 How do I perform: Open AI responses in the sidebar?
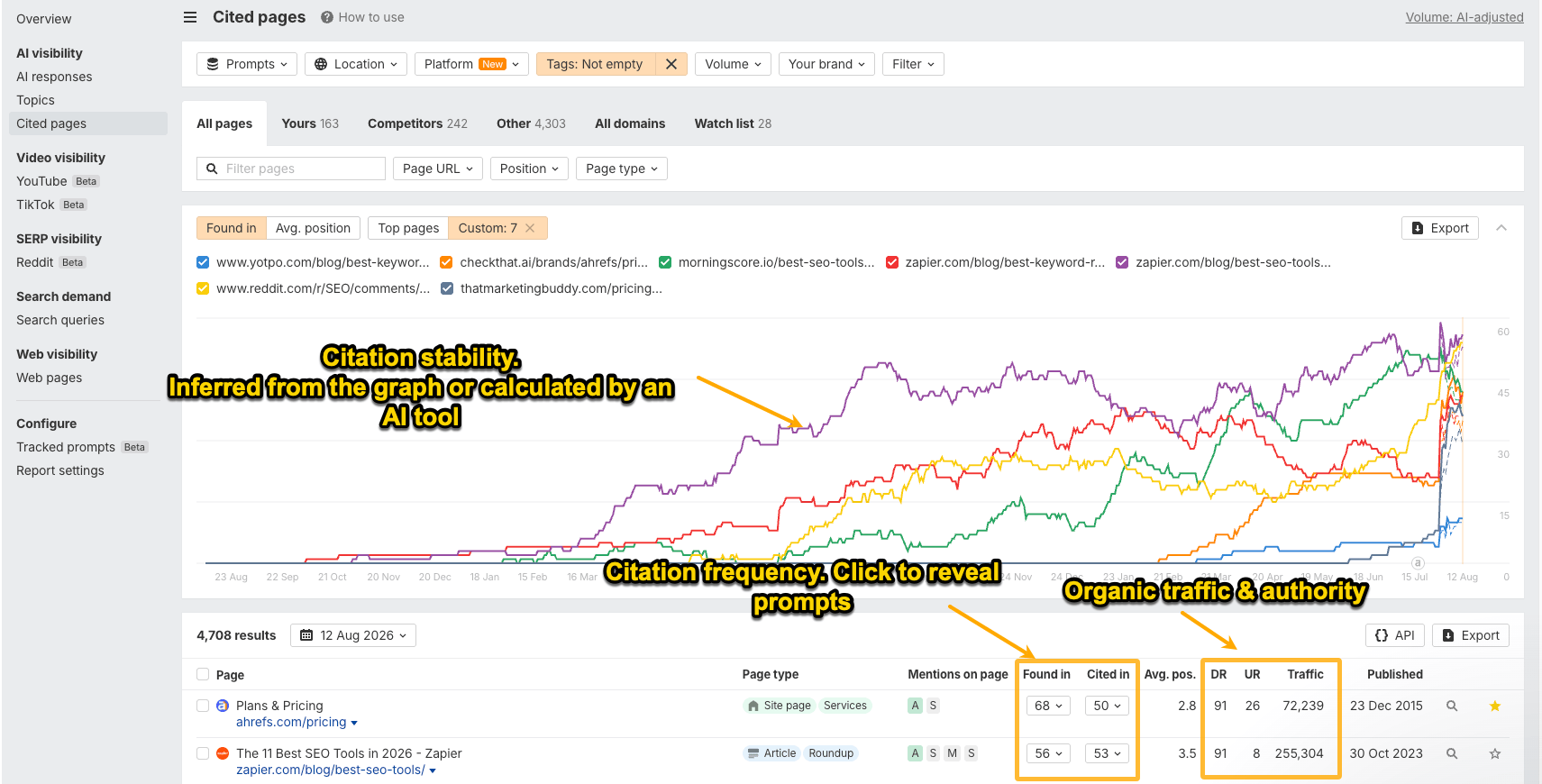click(x=54, y=77)
